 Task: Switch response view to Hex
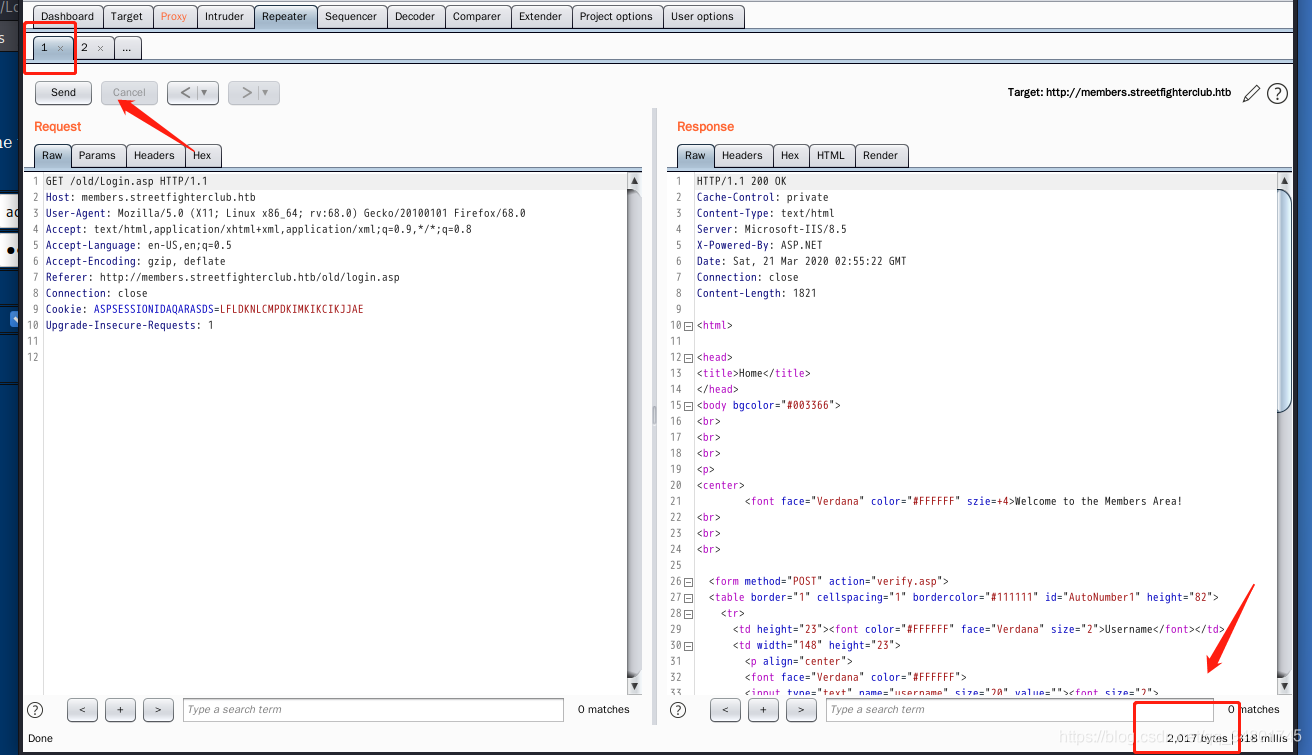(790, 155)
